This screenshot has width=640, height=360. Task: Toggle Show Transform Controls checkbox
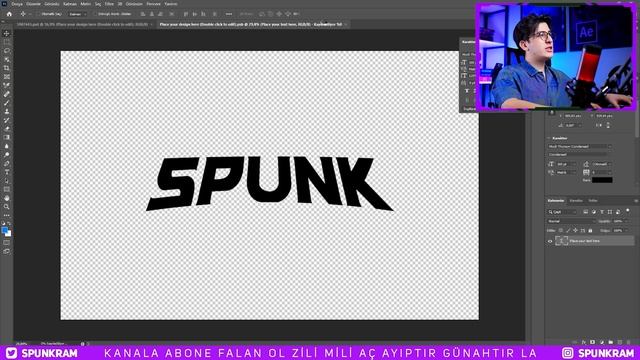click(95, 14)
